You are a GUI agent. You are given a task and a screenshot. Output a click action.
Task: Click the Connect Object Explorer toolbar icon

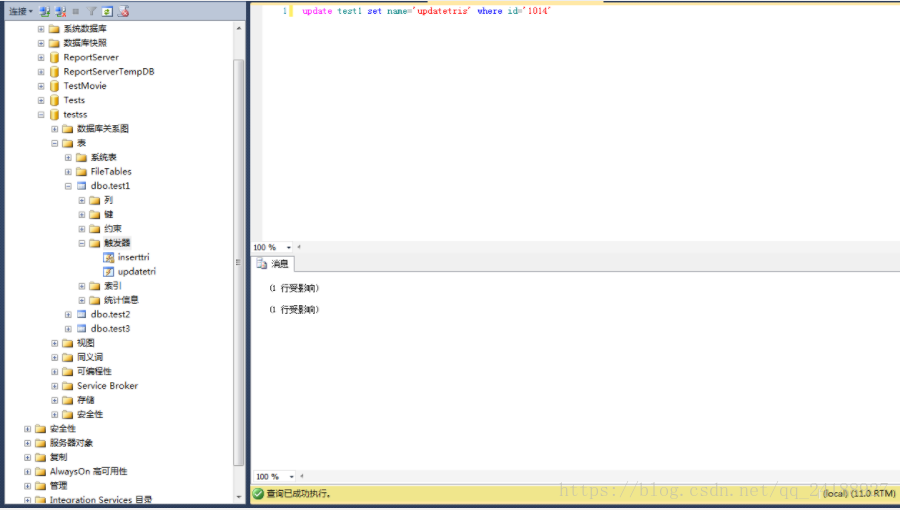tap(45, 11)
